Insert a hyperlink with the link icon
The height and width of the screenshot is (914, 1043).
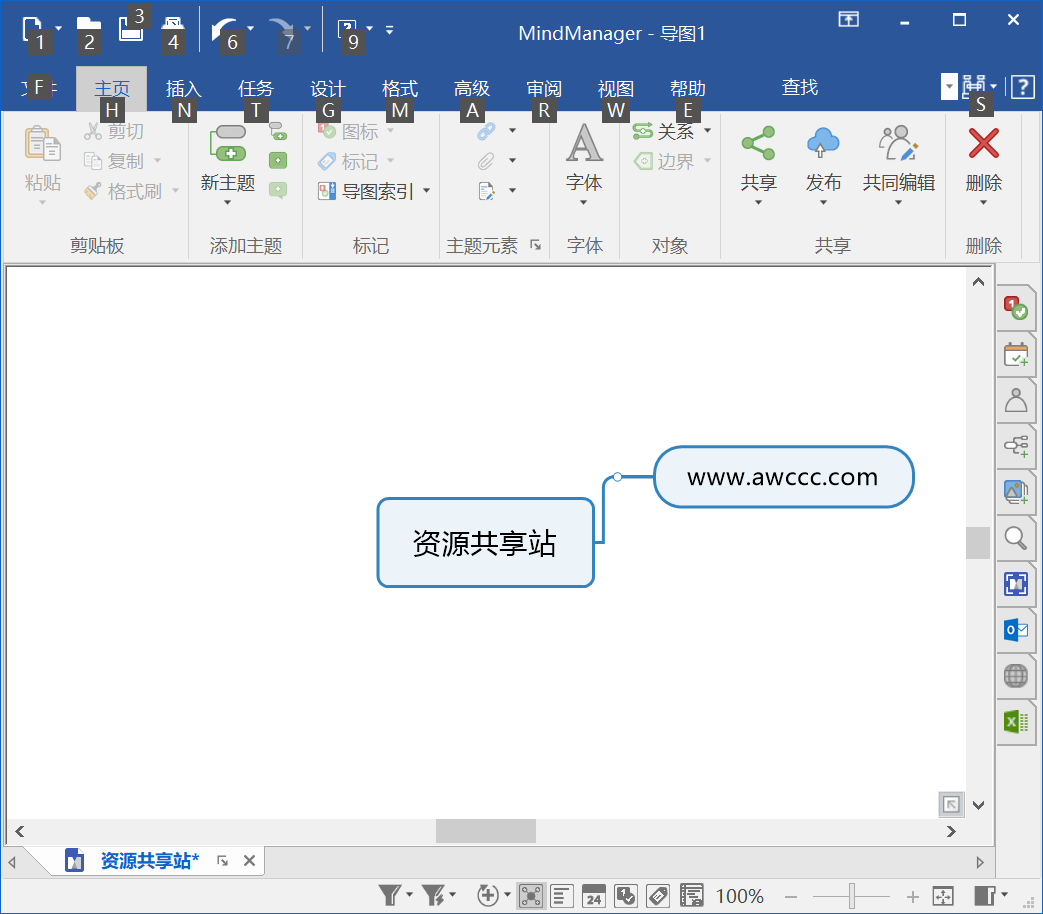pyautogui.click(x=486, y=131)
